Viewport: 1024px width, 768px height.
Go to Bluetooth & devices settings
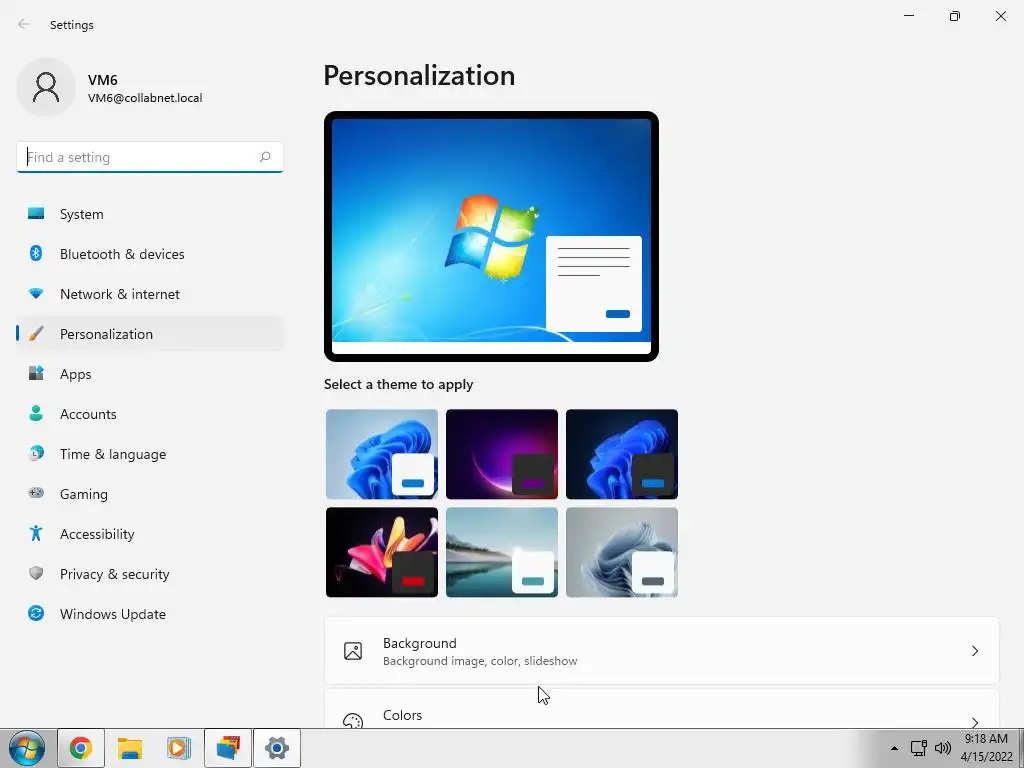point(150,254)
